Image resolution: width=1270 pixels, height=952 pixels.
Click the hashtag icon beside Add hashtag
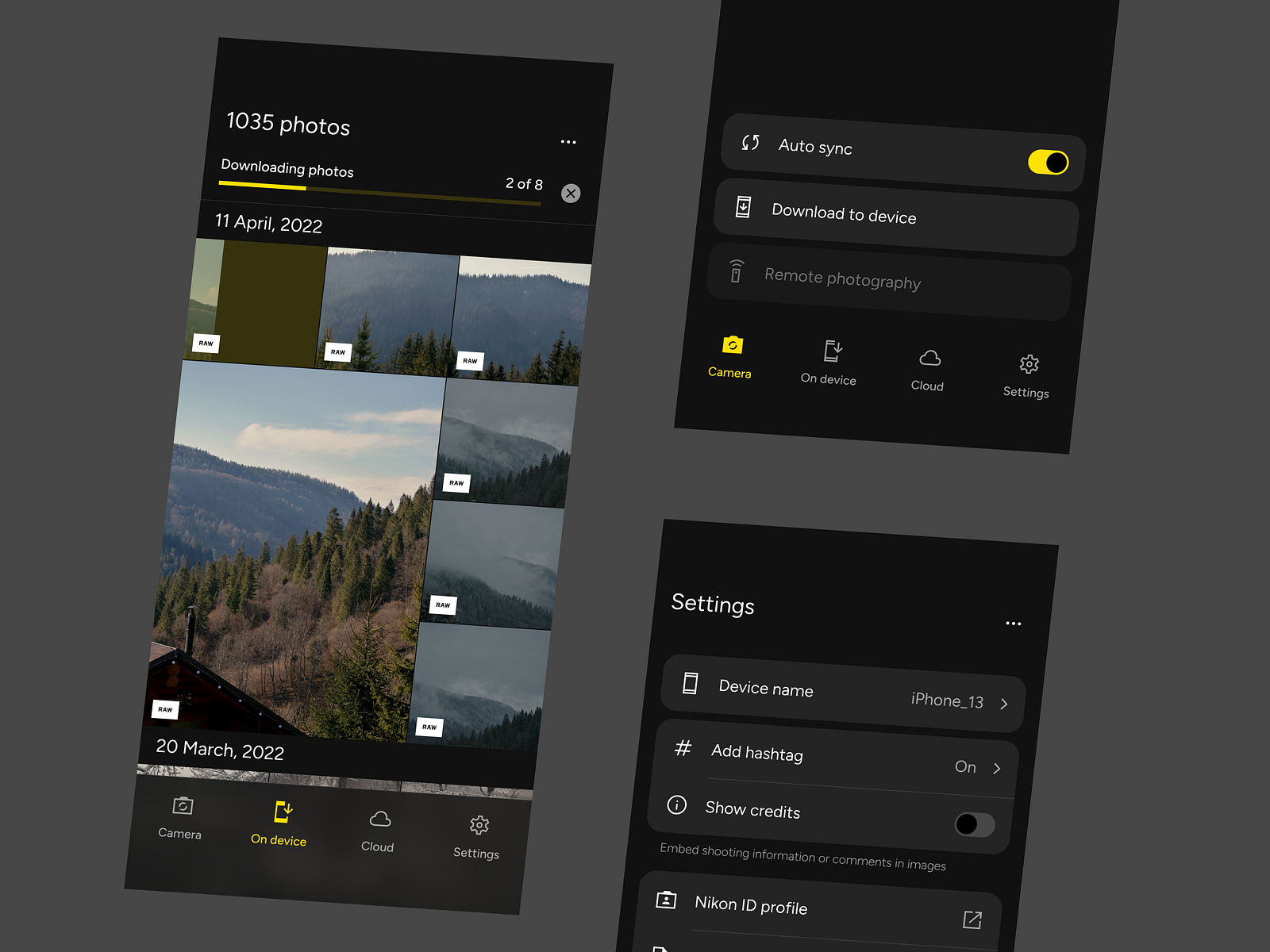coord(682,749)
